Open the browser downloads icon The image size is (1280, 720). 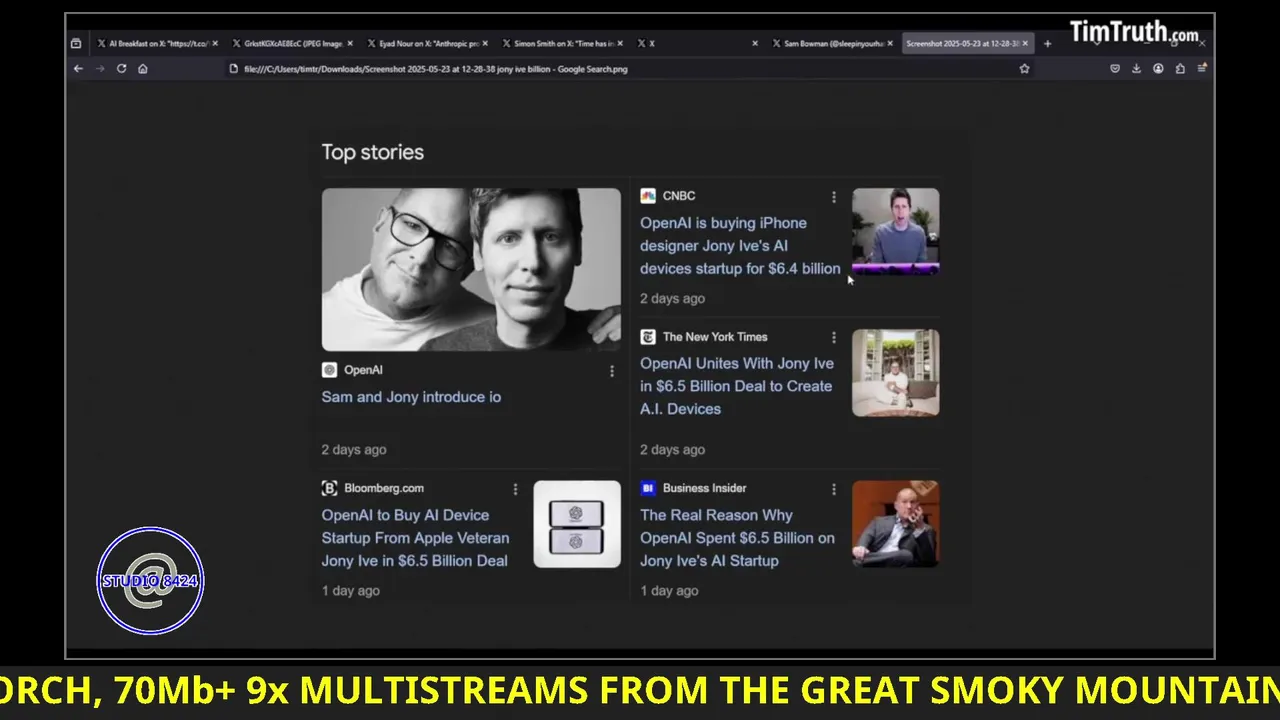(1136, 69)
